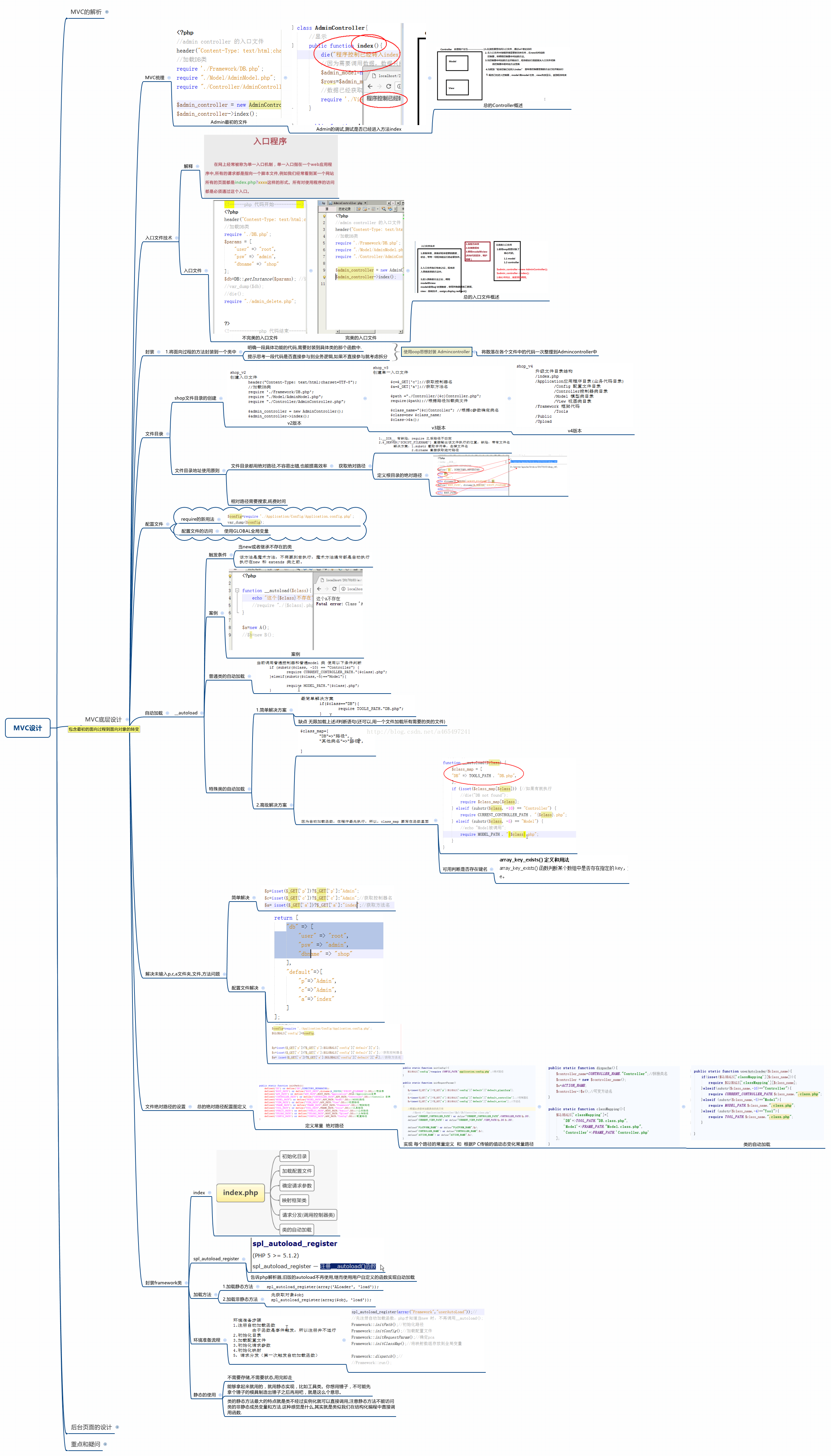Collapse the 配置文件 node minus icon

(168, 524)
